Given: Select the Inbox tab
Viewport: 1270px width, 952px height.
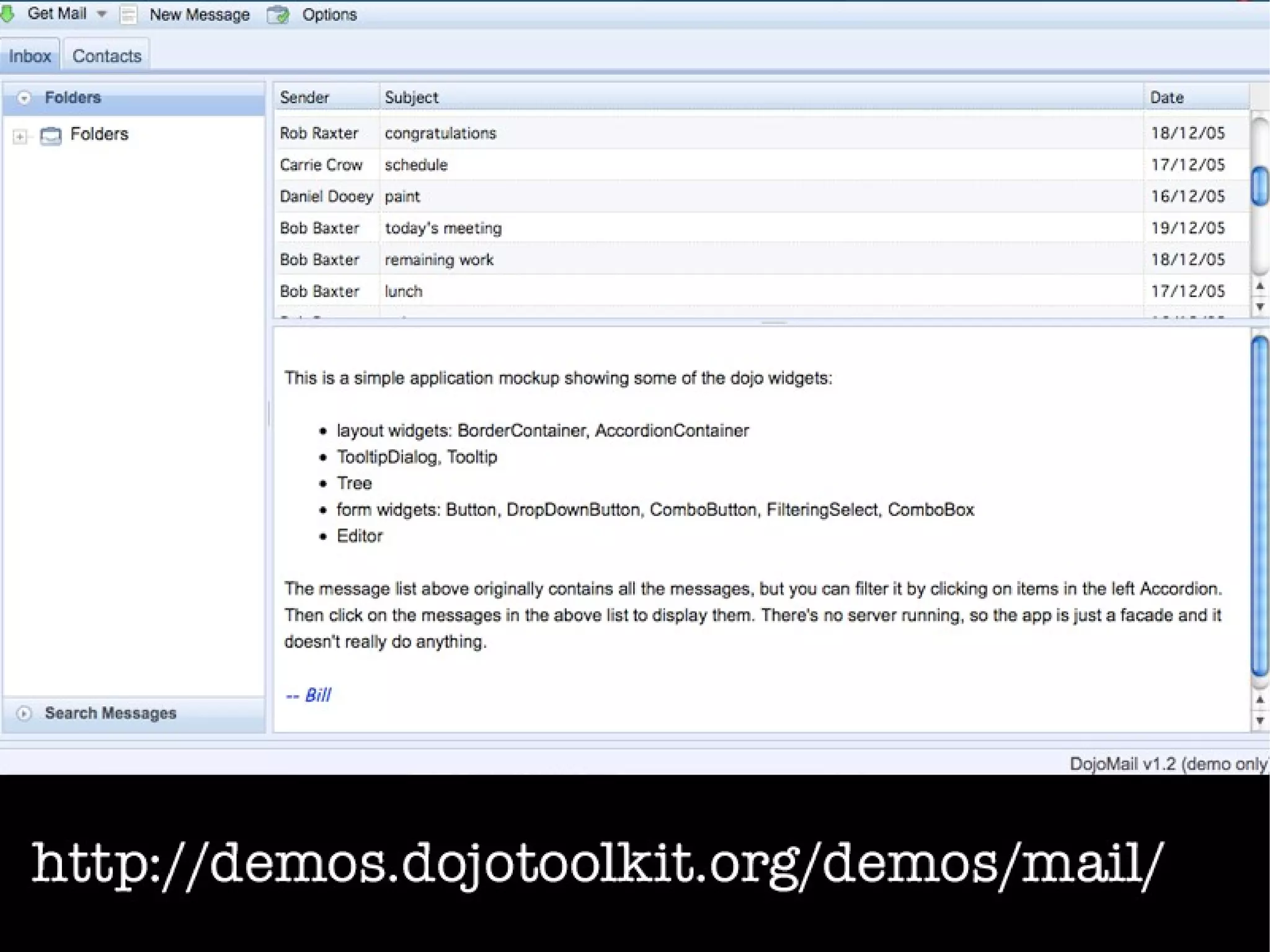Looking at the screenshot, I should 30,56.
